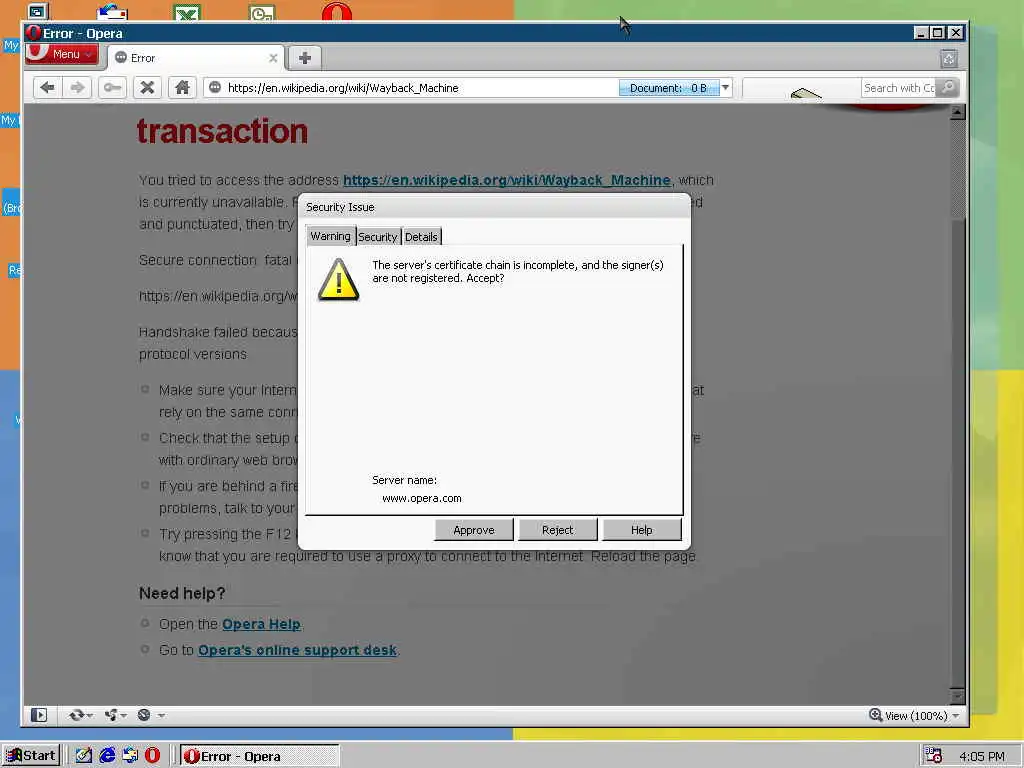The height and width of the screenshot is (768, 1024).
Task: Click the Document: 0 B progress indicator
Action: tap(669, 88)
